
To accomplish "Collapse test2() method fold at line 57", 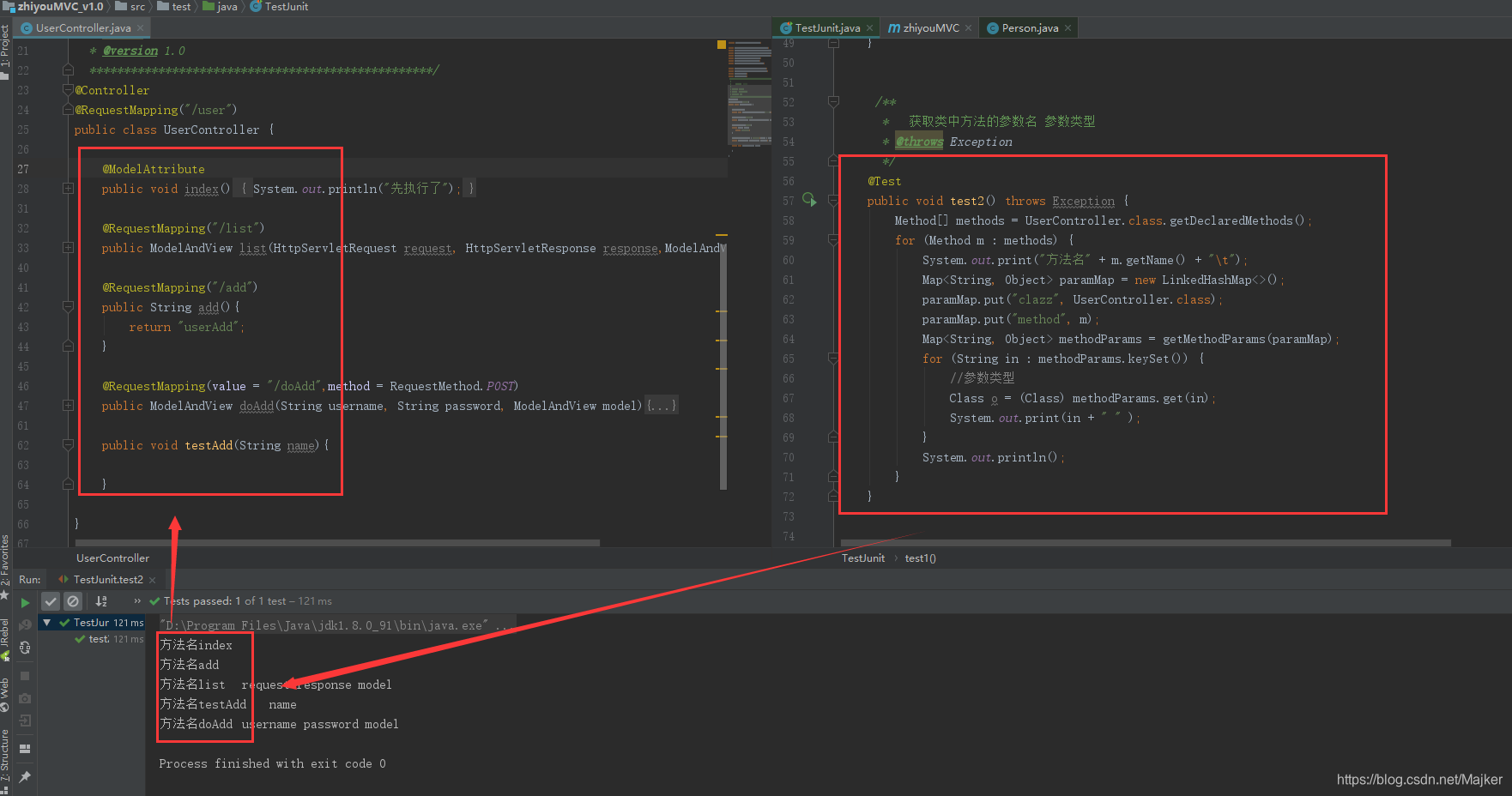I will [x=833, y=201].
